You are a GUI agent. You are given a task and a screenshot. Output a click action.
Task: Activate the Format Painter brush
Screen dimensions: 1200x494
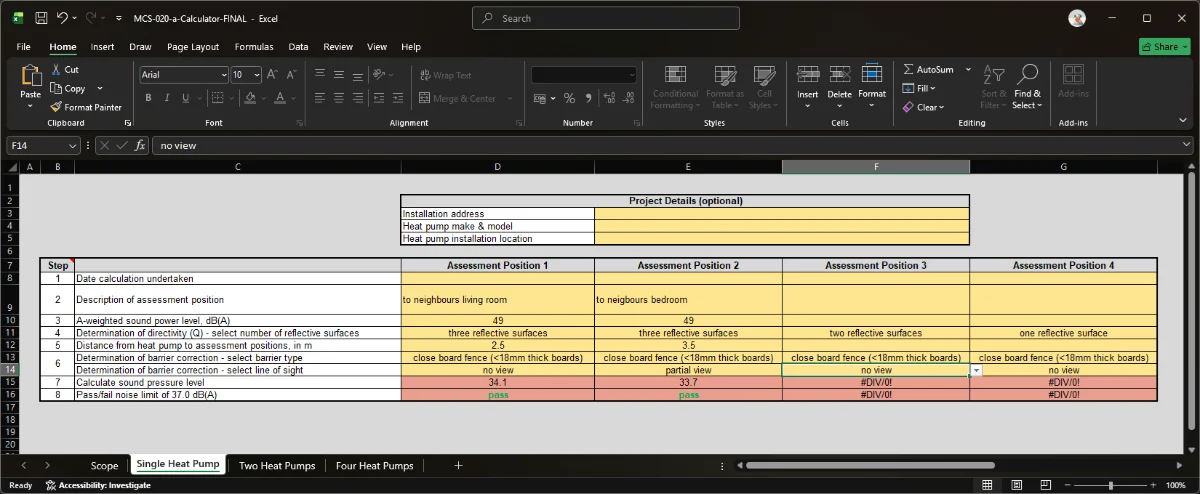coord(56,107)
